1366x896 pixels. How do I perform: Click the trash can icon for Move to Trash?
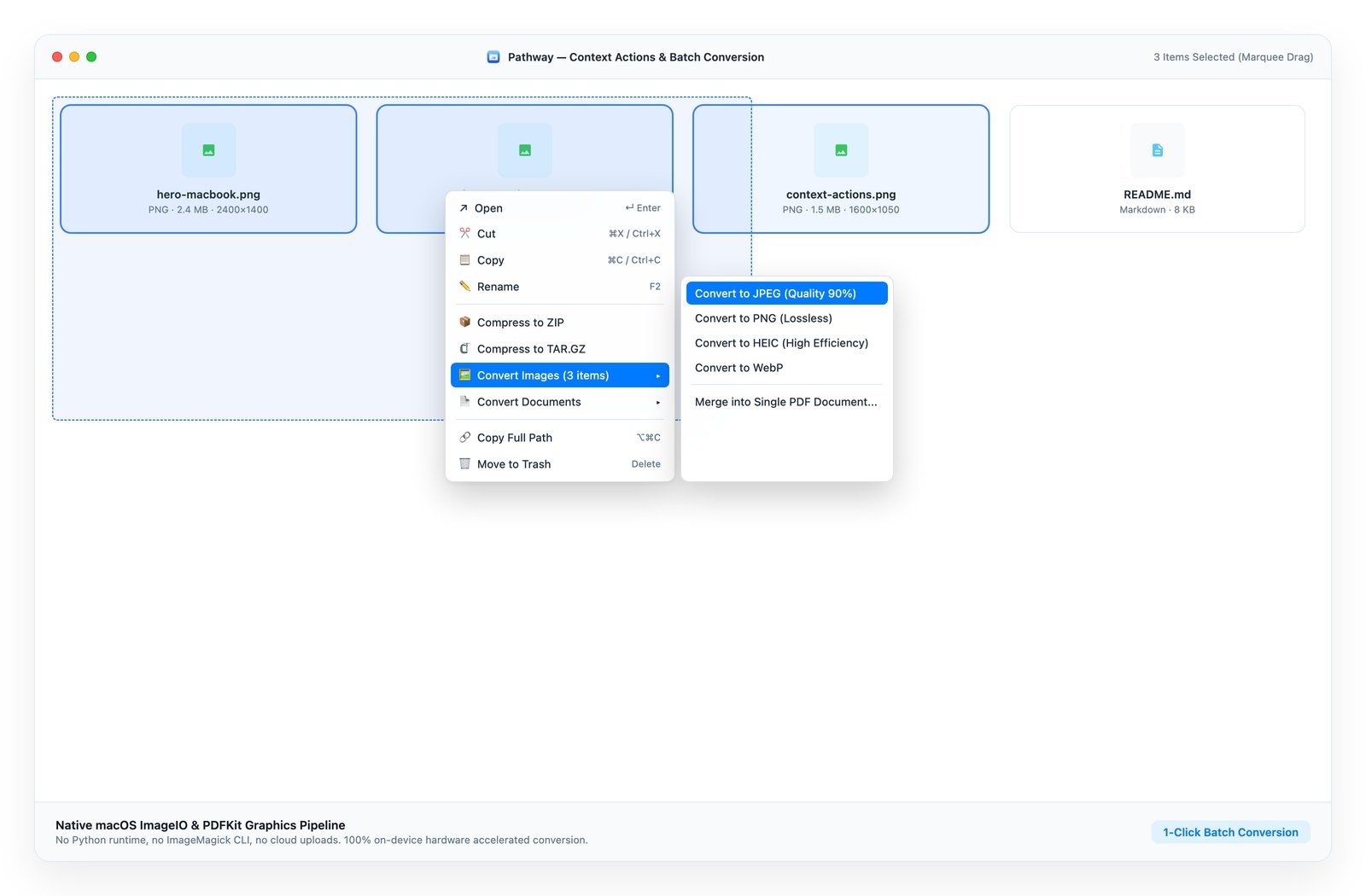(x=464, y=463)
